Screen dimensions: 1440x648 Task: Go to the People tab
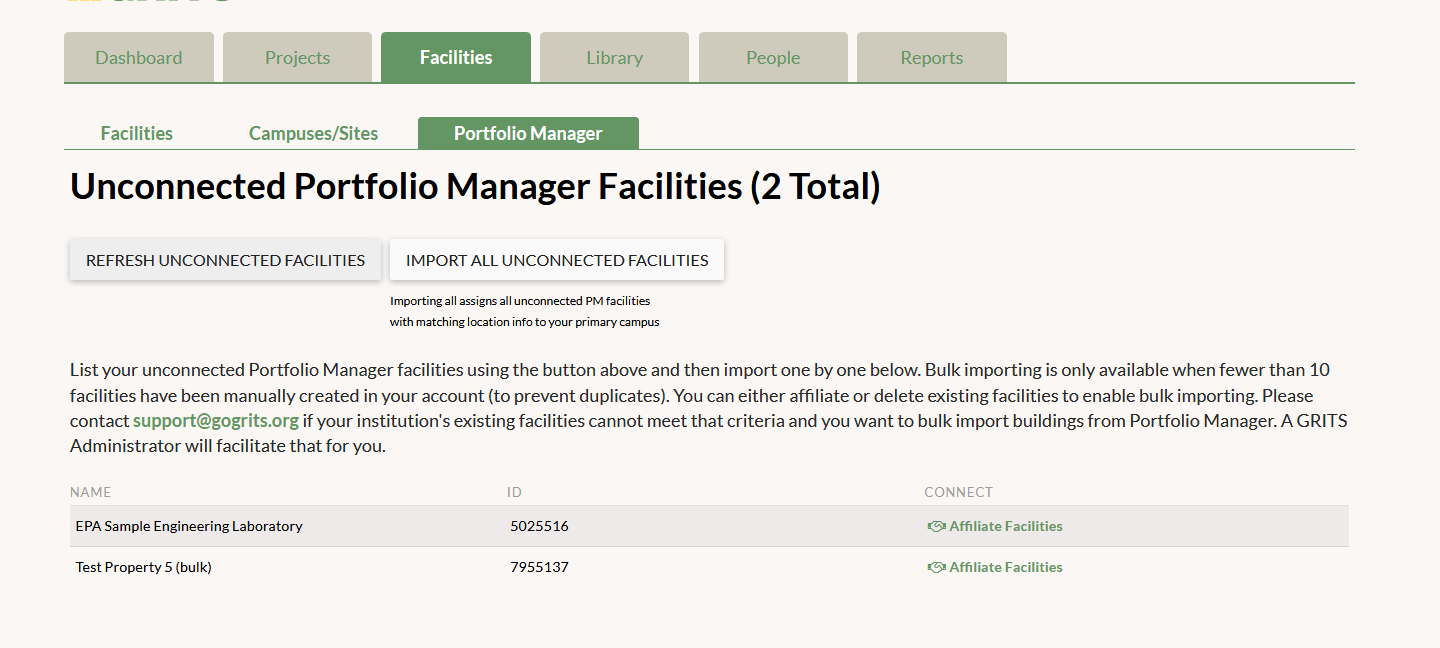click(x=773, y=57)
